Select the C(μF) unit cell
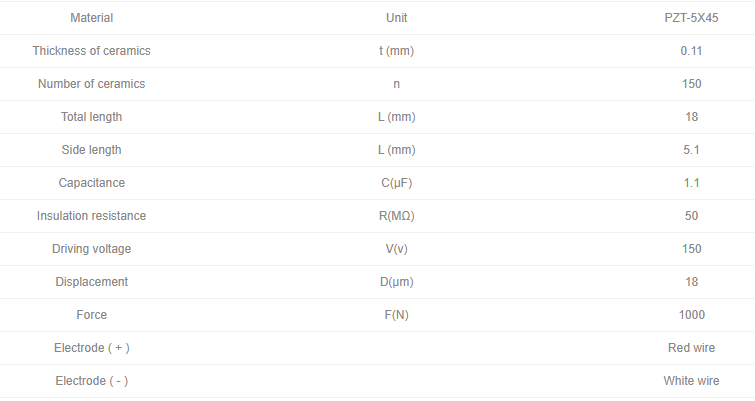Image resolution: width=755 pixels, height=401 pixels. coord(396,183)
